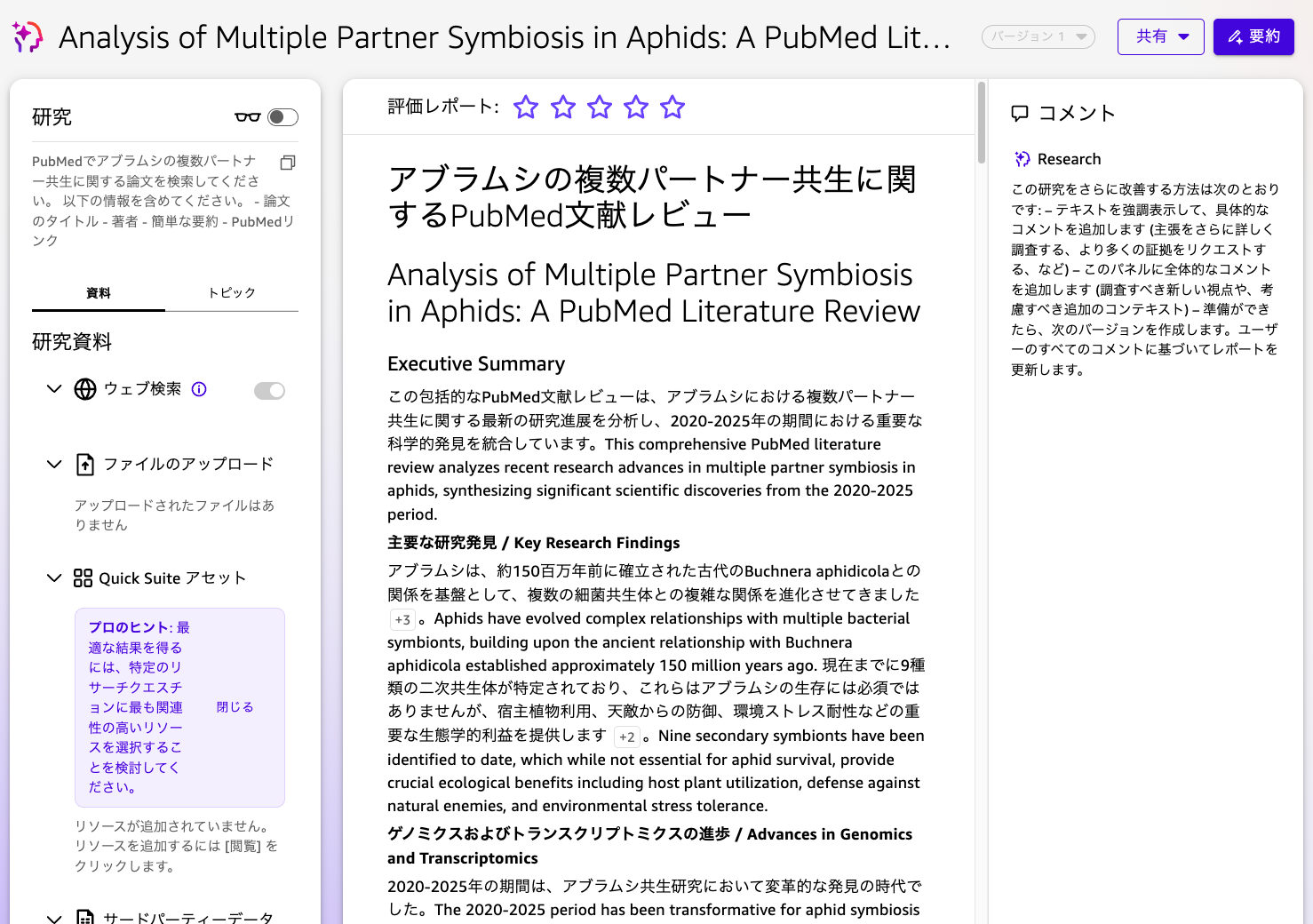Screen dimensions: 1313x924
Task: Collapse the Quick Suite アセット section
Action: click(x=53, y=577)
